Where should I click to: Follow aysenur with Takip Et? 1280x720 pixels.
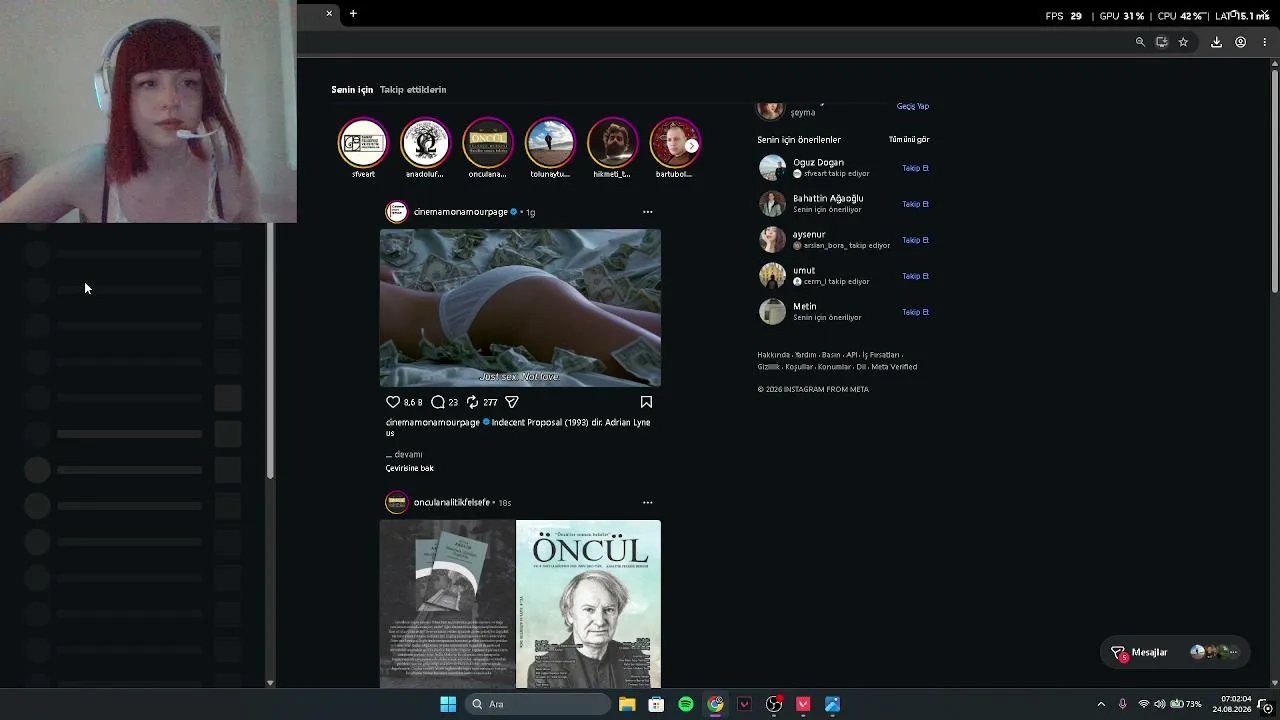(x=916, y=240)
